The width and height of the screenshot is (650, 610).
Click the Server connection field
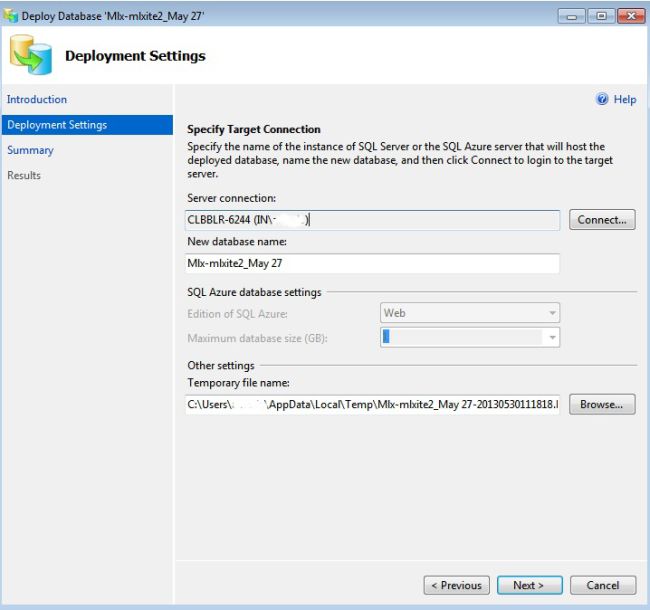coord(373,220)
